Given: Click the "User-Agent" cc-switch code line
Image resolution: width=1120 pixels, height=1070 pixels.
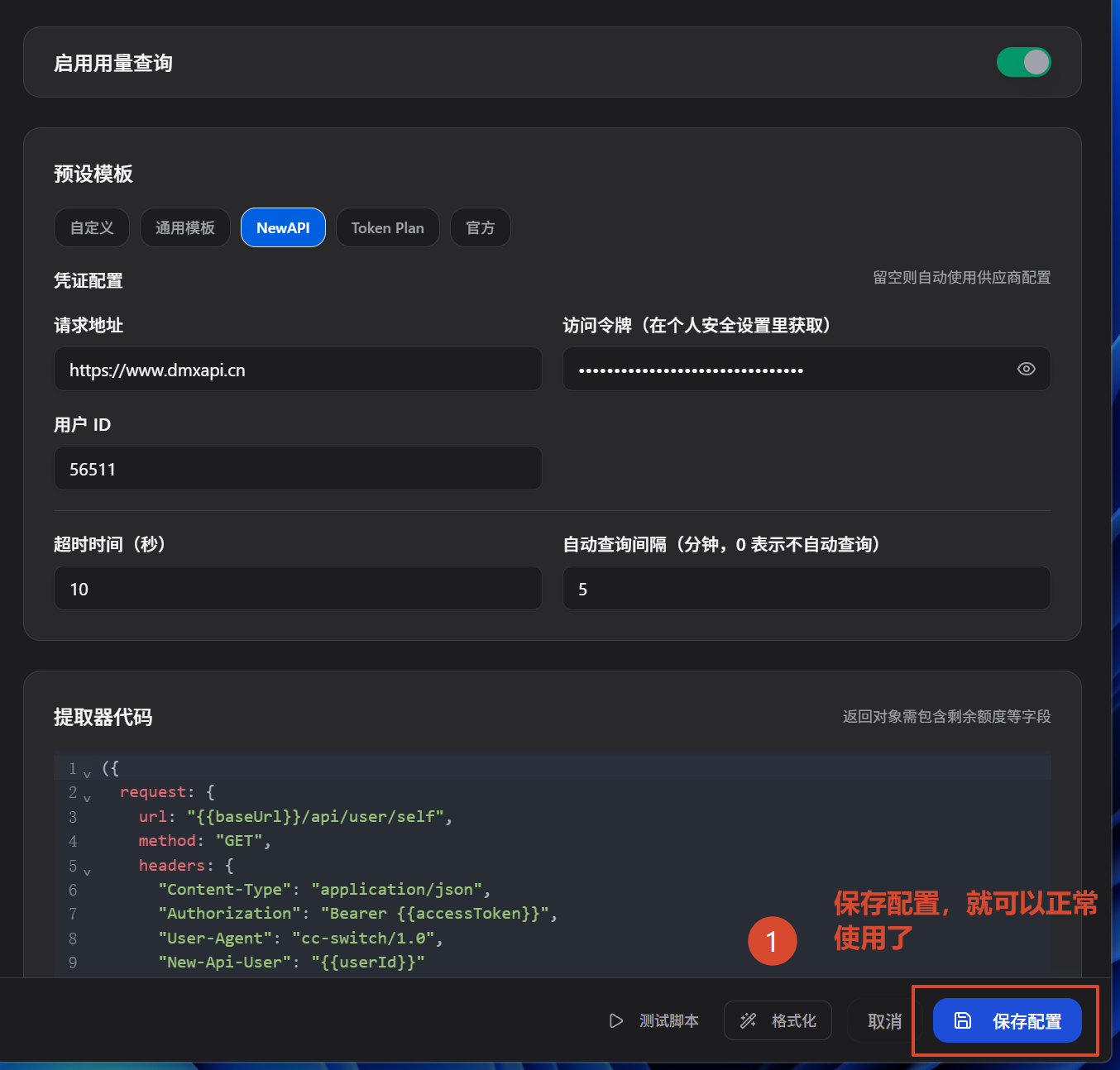Looking at the screenshot, I should click(x=301, y=938).
